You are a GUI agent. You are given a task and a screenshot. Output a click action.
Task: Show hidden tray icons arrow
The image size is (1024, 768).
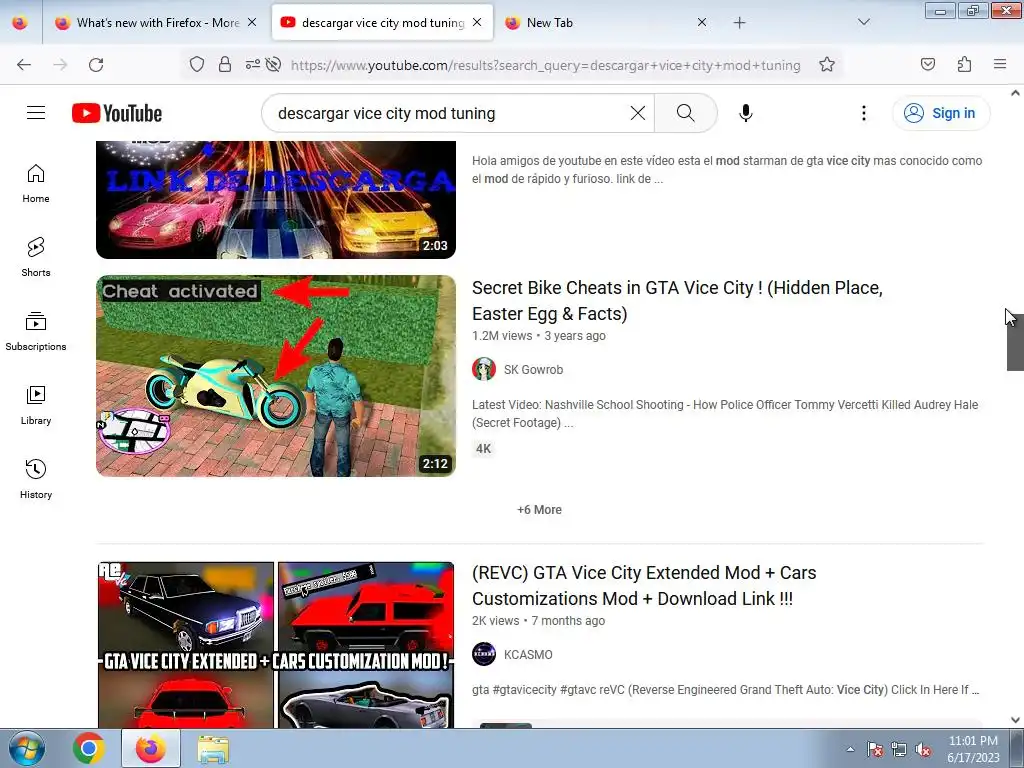[x=850, y=749]
